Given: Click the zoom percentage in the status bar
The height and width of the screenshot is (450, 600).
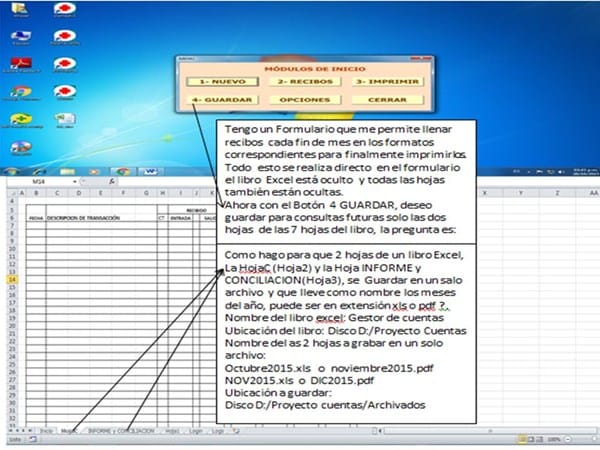Looking at the screenshot, I should click(x=554, y=439).
